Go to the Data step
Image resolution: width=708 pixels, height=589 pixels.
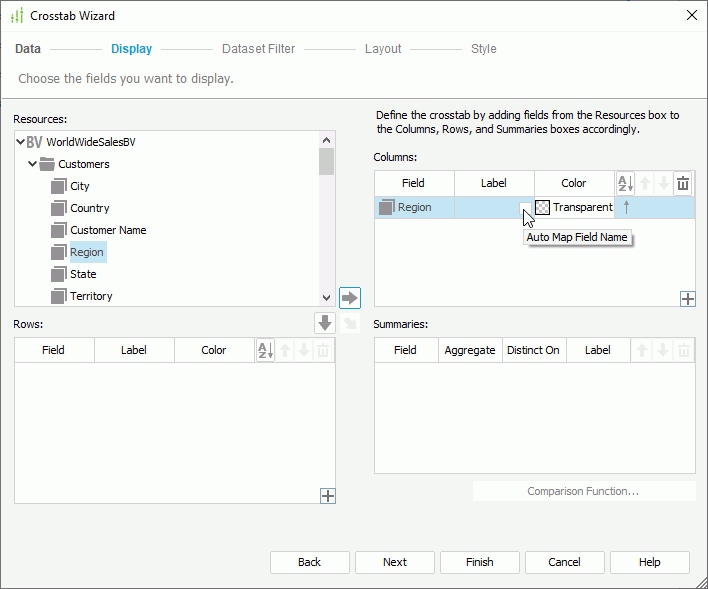(x=28, y=49)
